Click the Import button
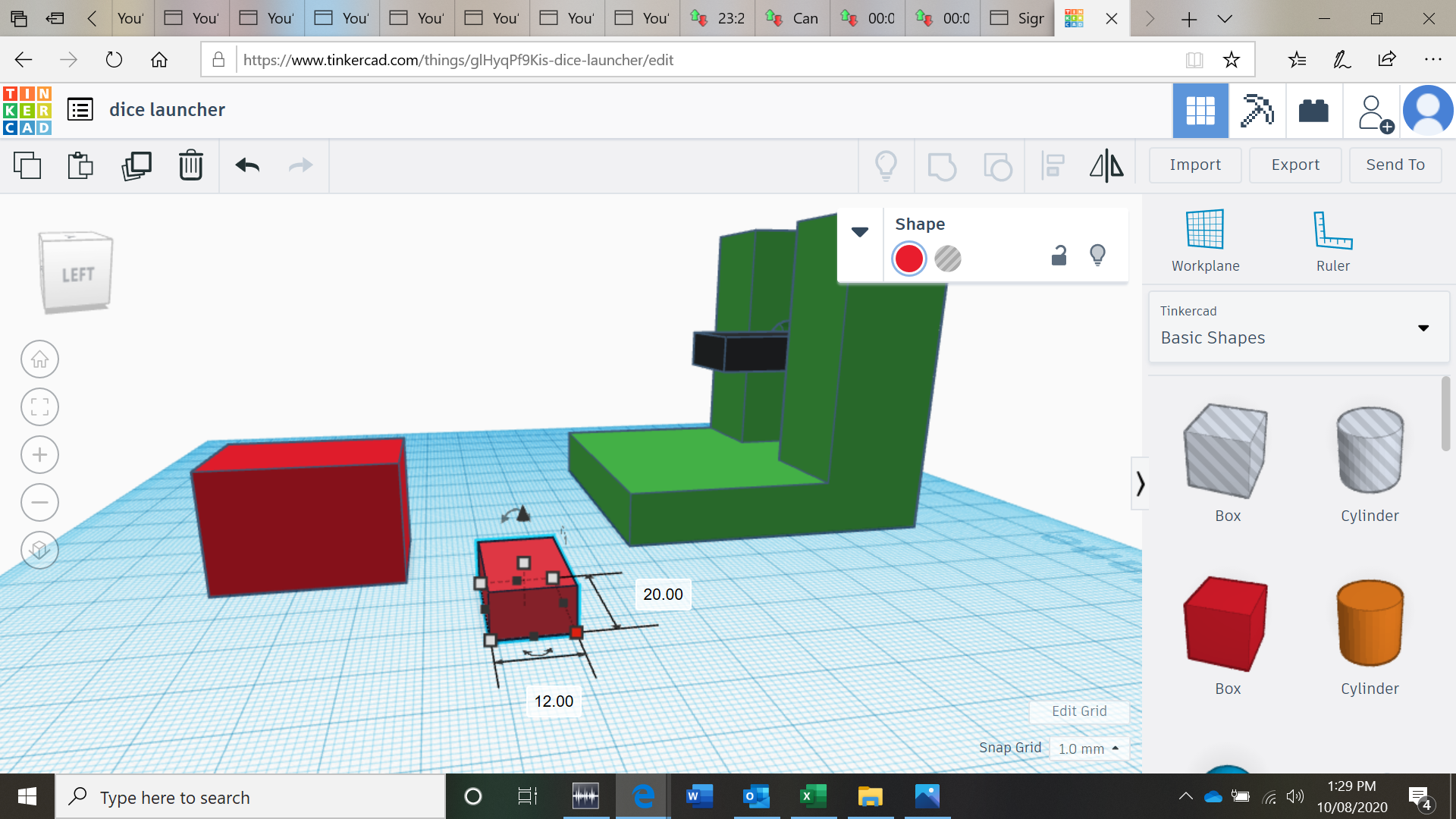This screenshot has width=1456, height=819. pos(1195,165)
